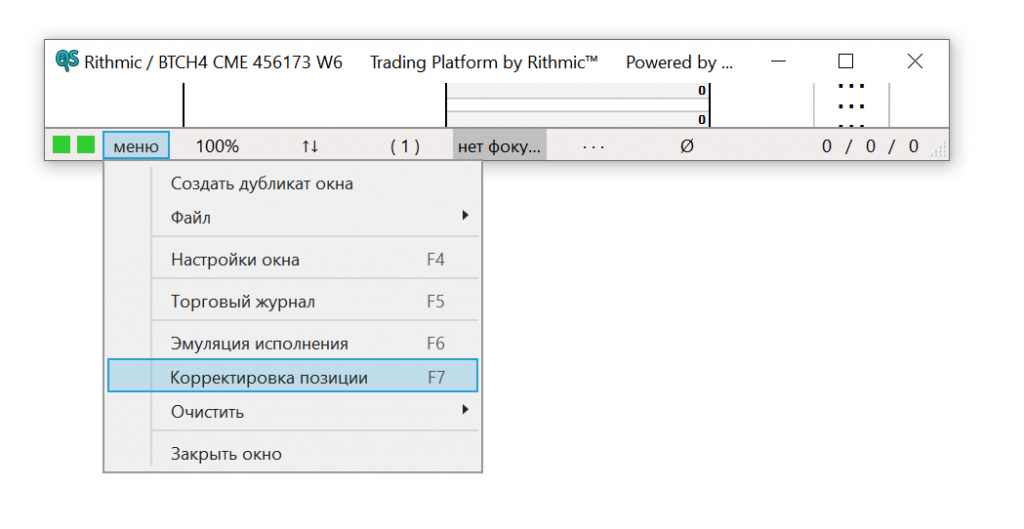Click the up-down arrows icon in status bar

[310, 146]
